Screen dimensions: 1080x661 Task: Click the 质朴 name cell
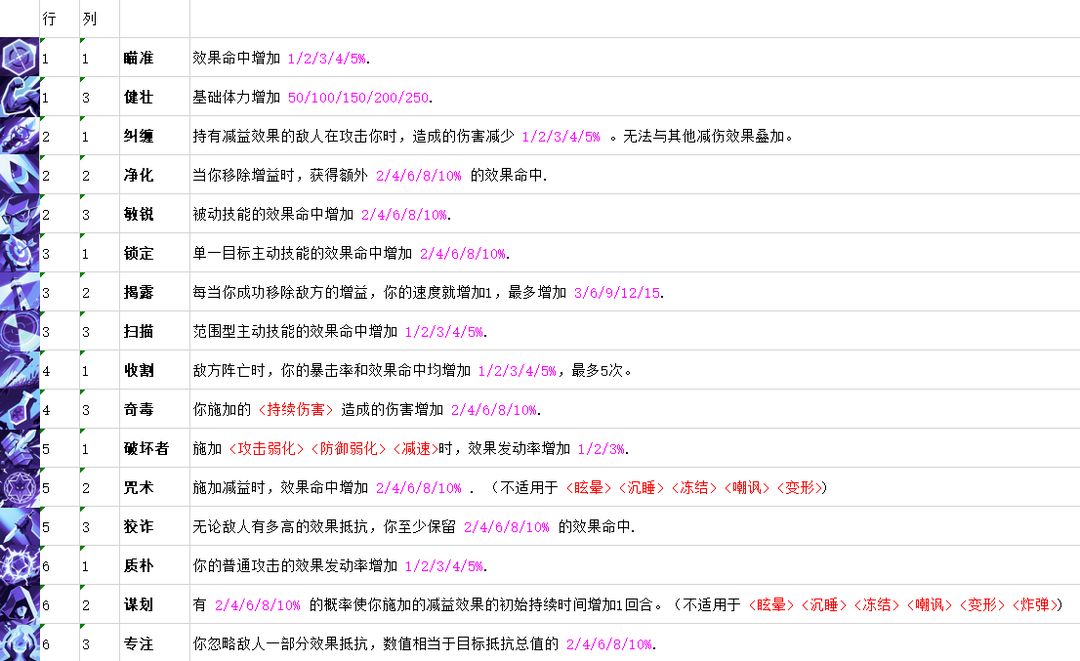[x=154, y=566]
